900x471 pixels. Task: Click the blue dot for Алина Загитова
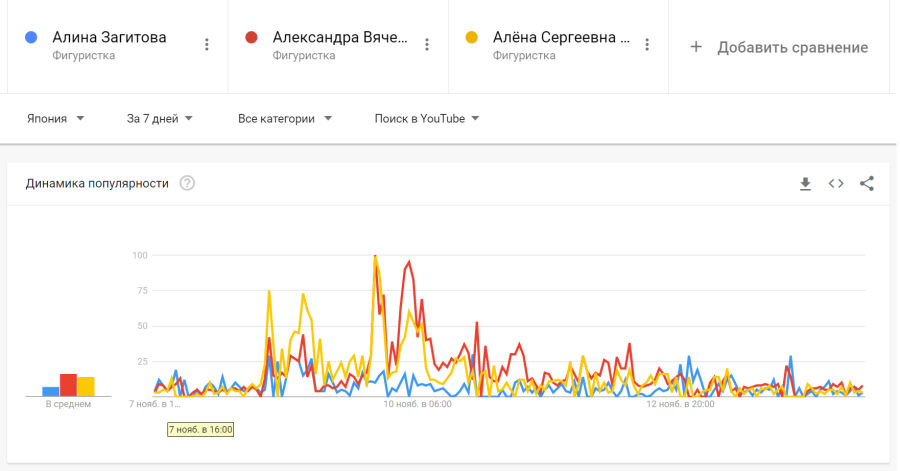click(x=31, y=38)
